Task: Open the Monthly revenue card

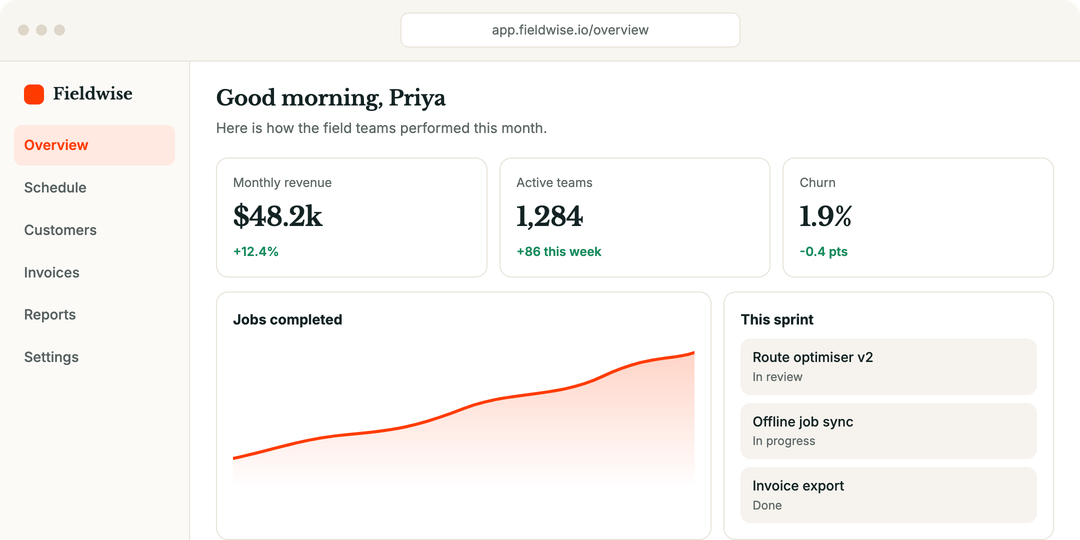Action: coord(351,218)
